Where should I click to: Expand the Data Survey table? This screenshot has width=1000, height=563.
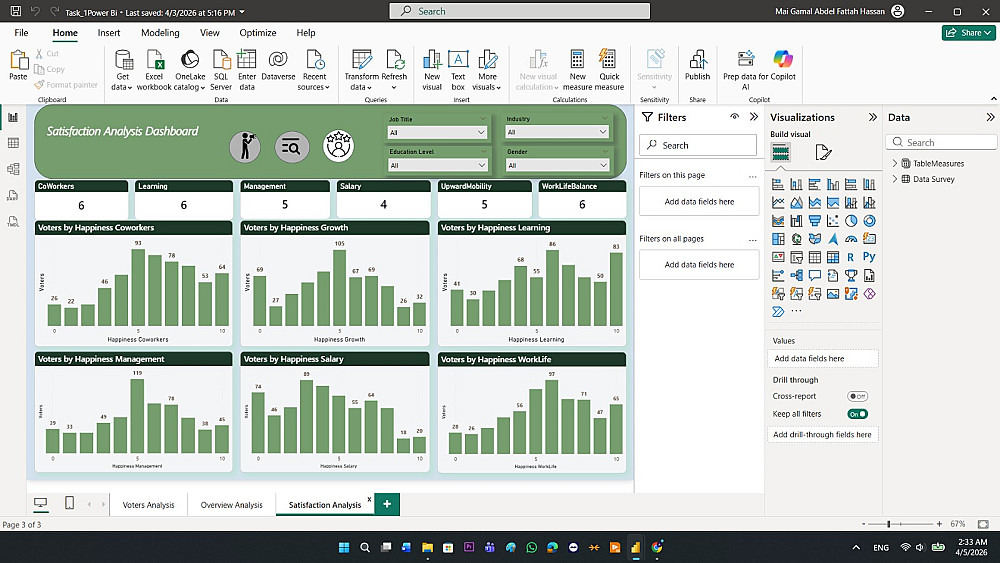pyautogui.click(x=895, y=179)
